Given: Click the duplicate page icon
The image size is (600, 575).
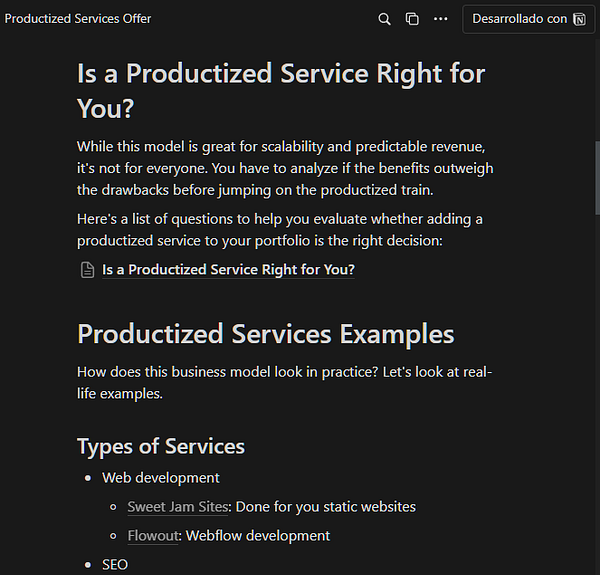Looking at the screenshot, I should tap(412, 19).
